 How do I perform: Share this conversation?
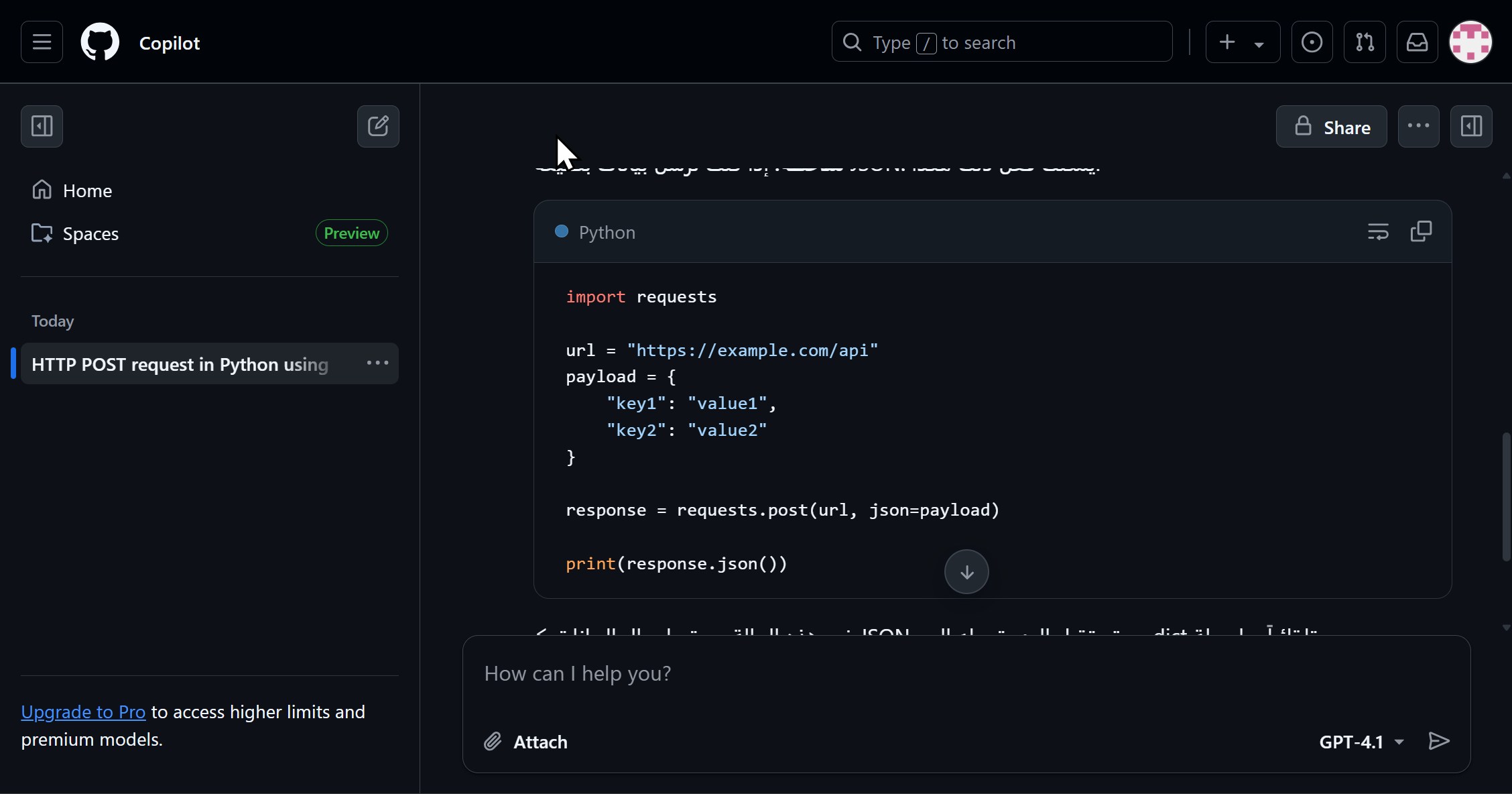[x=1331, y=126]
